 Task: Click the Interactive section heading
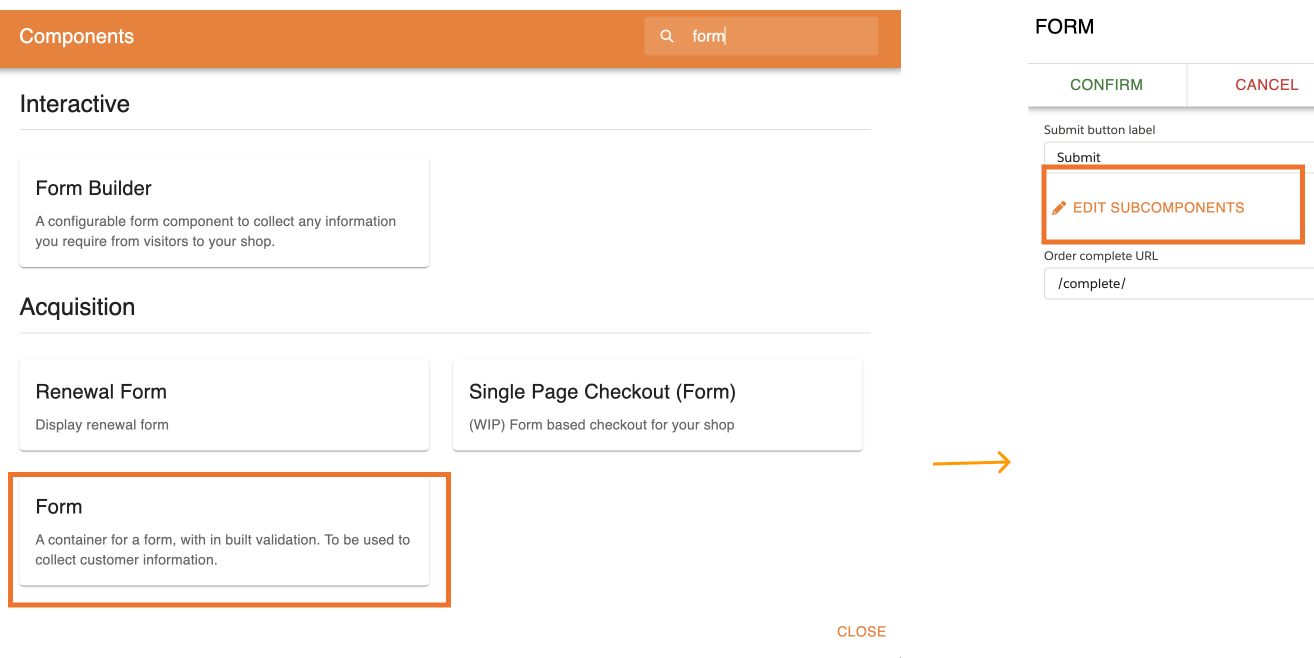[75, 104]
